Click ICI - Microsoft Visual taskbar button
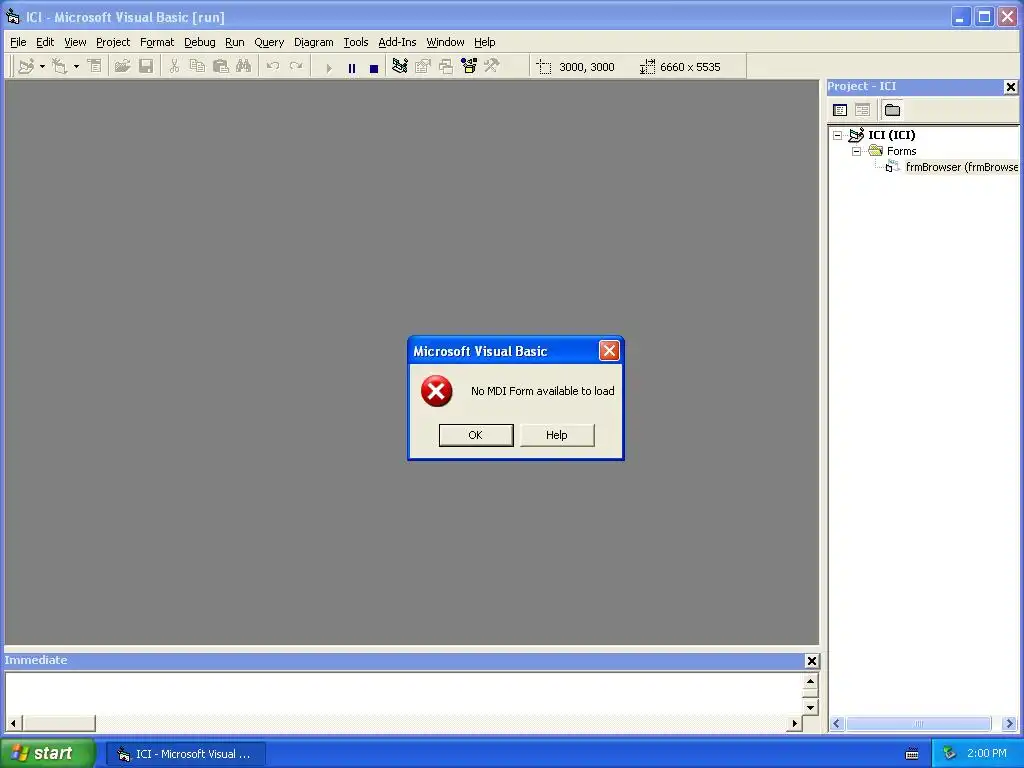Screen dimensions: 1024x768 click(x=186, y=754)
